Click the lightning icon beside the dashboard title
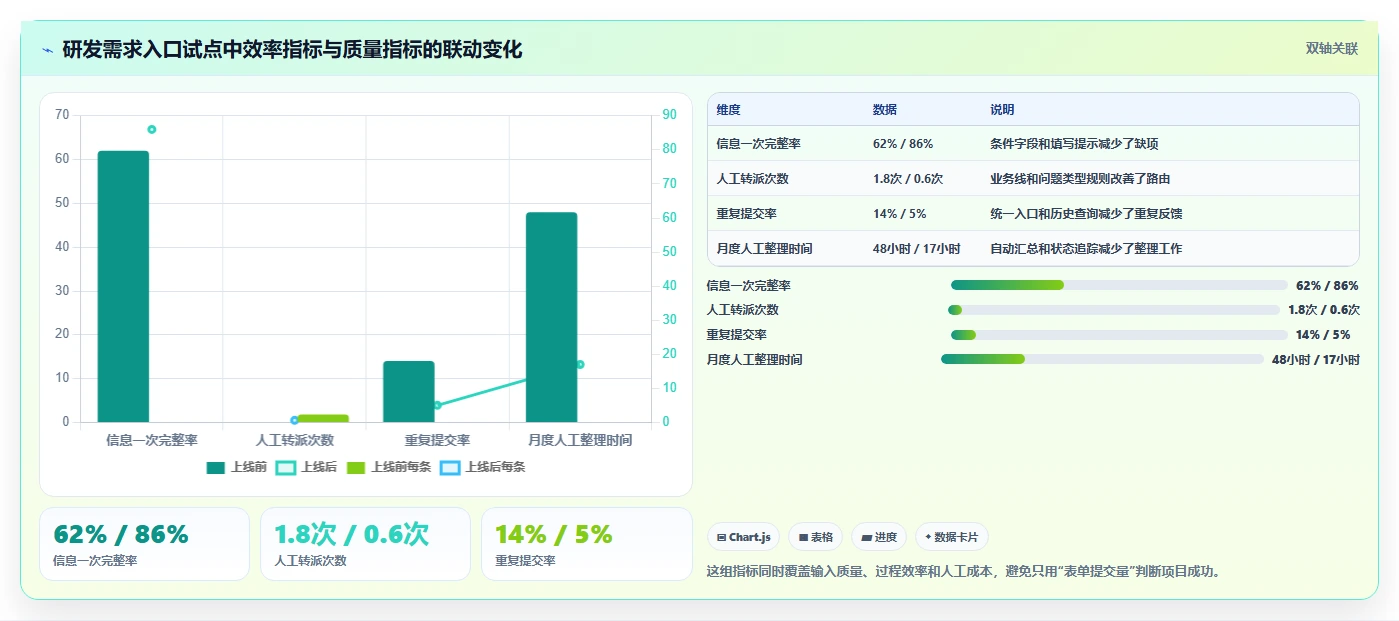1399x621 pixels. [x=47, y=50]
